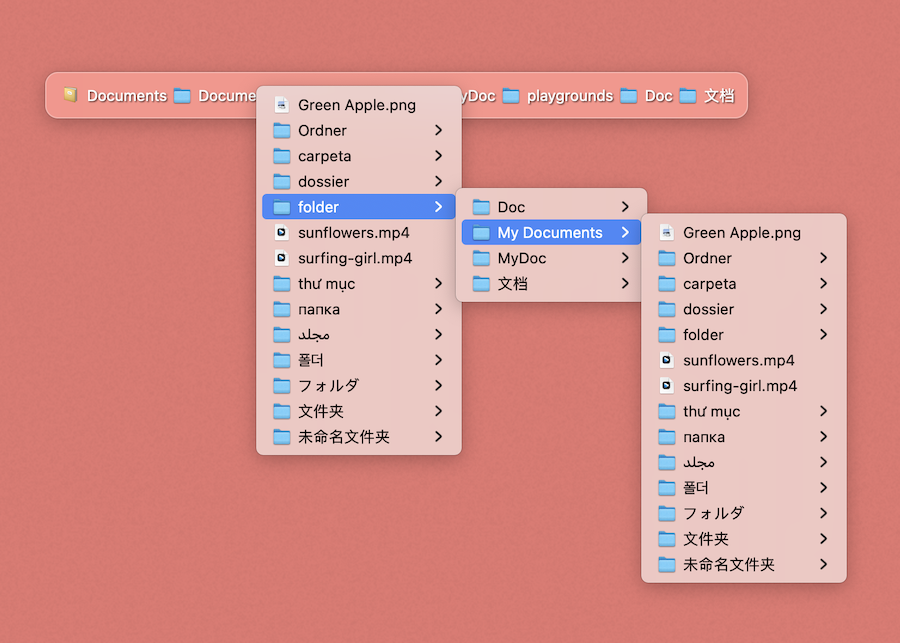
Task: Click sunflowers.mp4 video icon in rightmost submenu
Action: tap(666, 360)
